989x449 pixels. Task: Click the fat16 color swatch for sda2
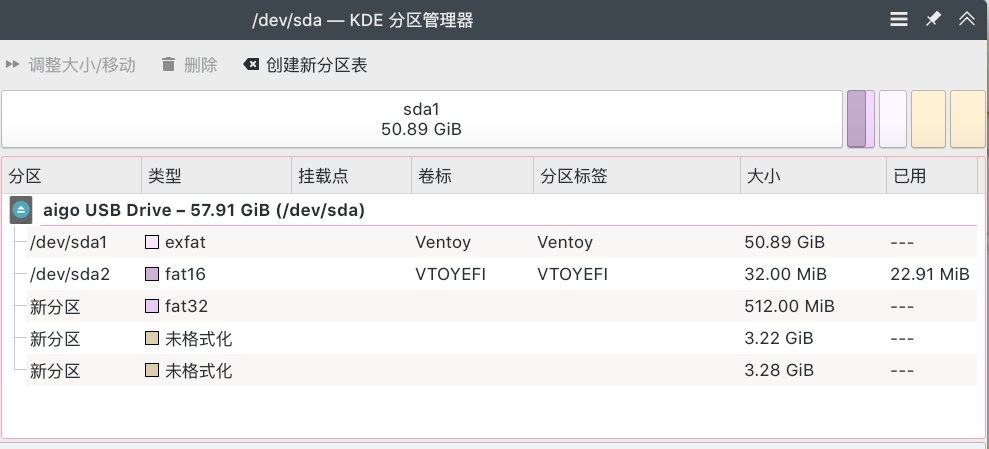point(152,274)
